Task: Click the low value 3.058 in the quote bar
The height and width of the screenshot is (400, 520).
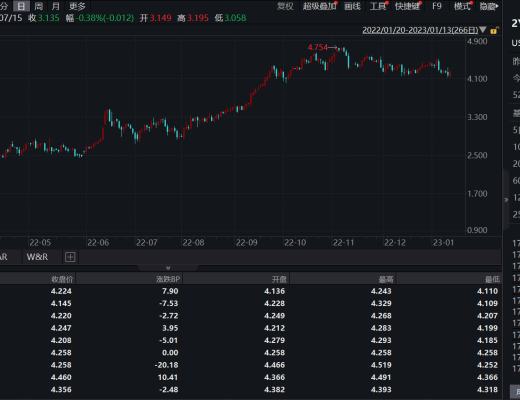Action: coord(235,18)
